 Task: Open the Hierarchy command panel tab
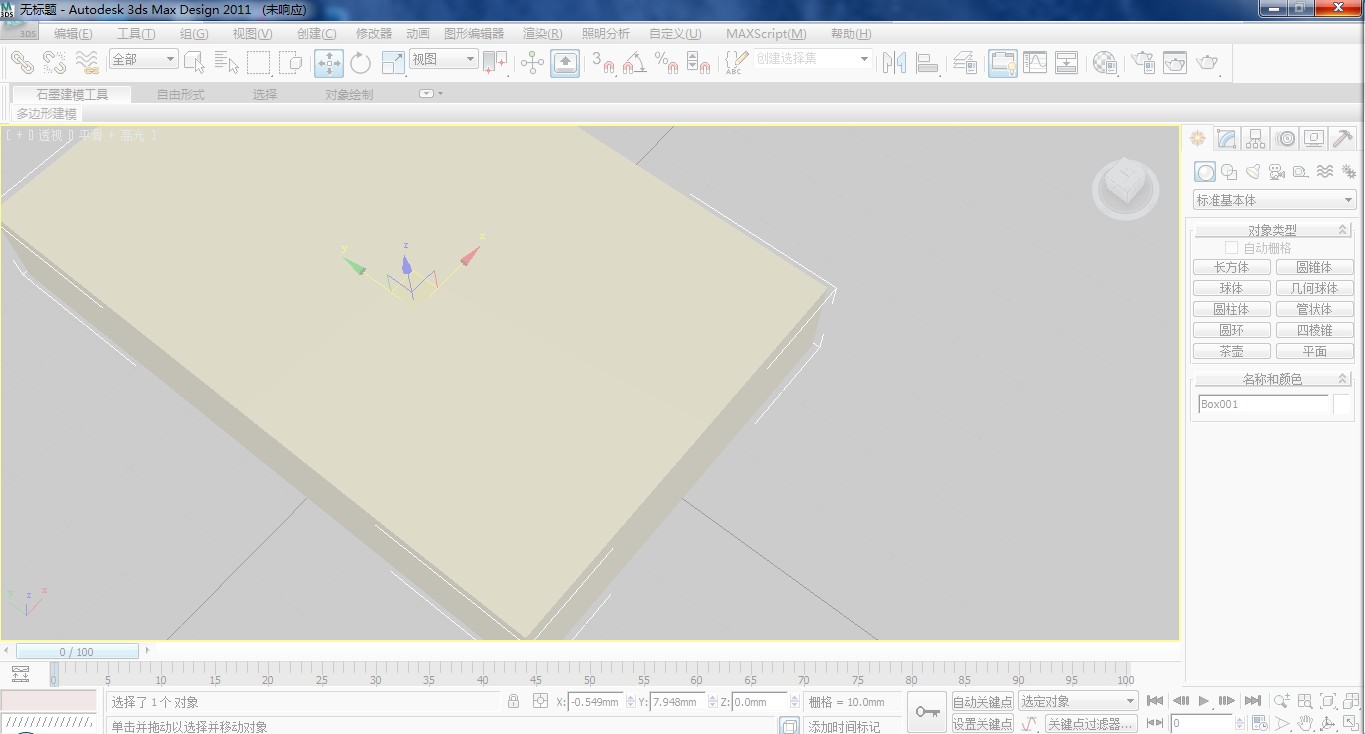[x=1256, y=139]
